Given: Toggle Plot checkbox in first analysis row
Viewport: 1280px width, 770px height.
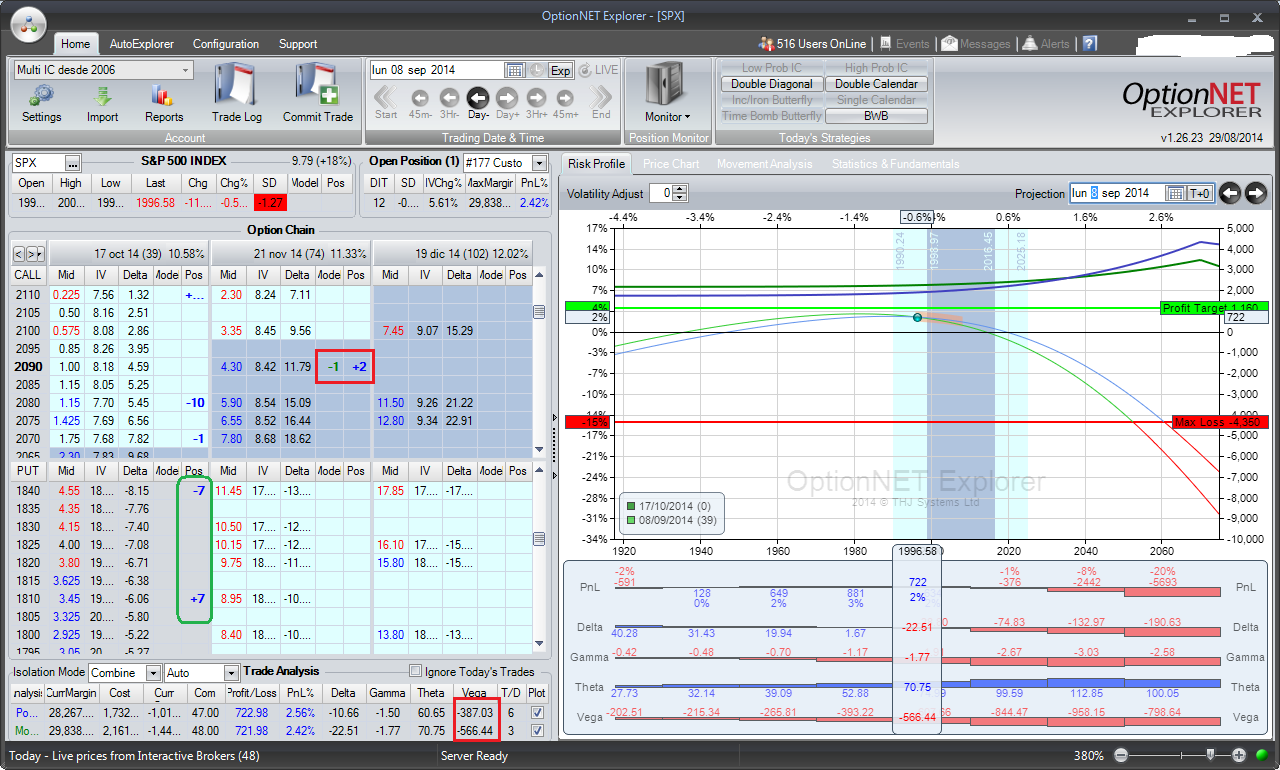Looking at the screenshot, I should (x=538, y=712).
